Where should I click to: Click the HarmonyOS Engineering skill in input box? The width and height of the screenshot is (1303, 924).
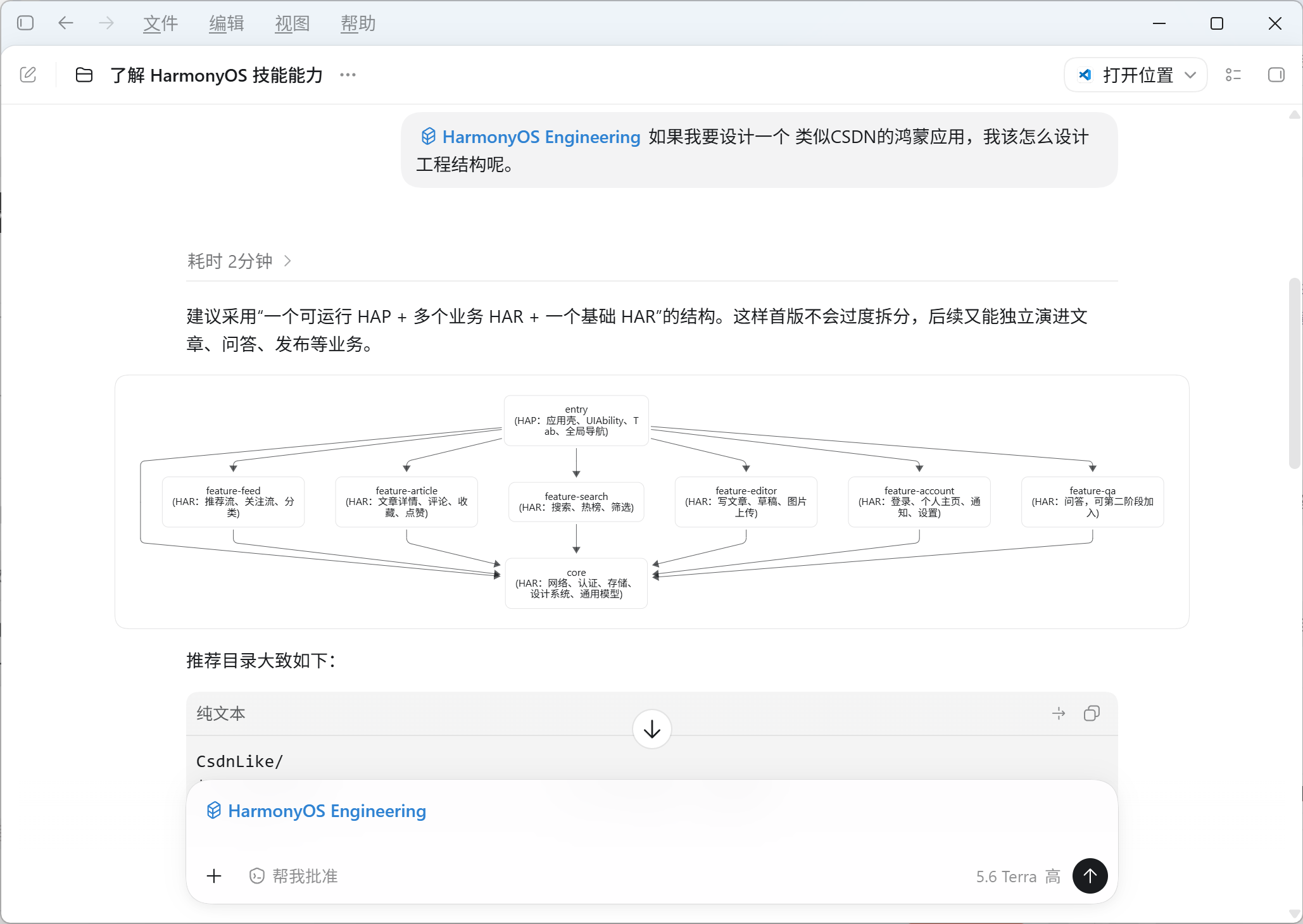tap(317, 811)
